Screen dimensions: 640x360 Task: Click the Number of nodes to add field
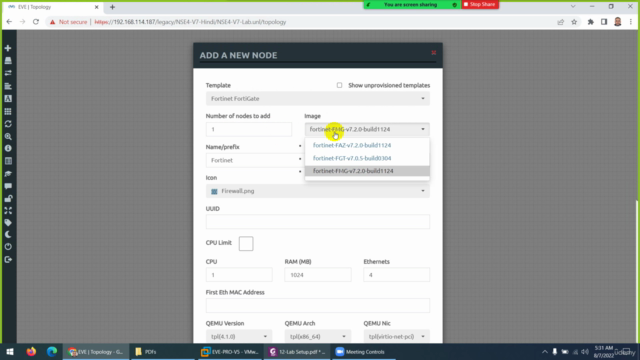249,129
